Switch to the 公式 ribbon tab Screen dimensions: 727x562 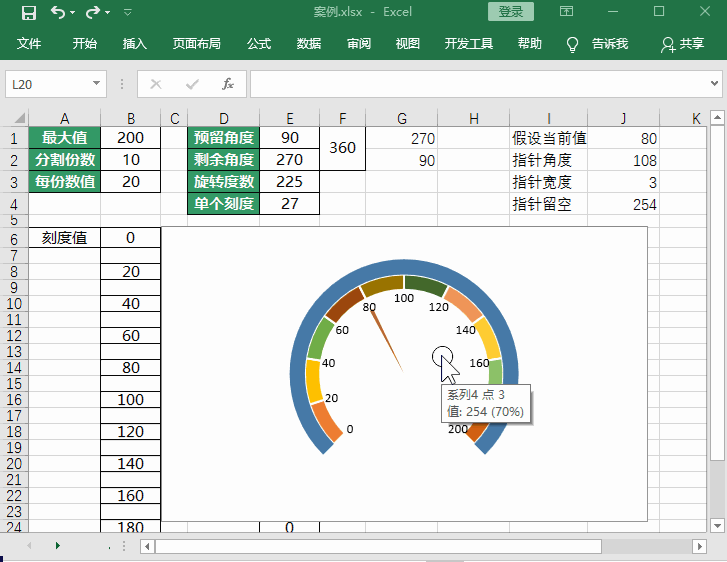pos(259,44)
